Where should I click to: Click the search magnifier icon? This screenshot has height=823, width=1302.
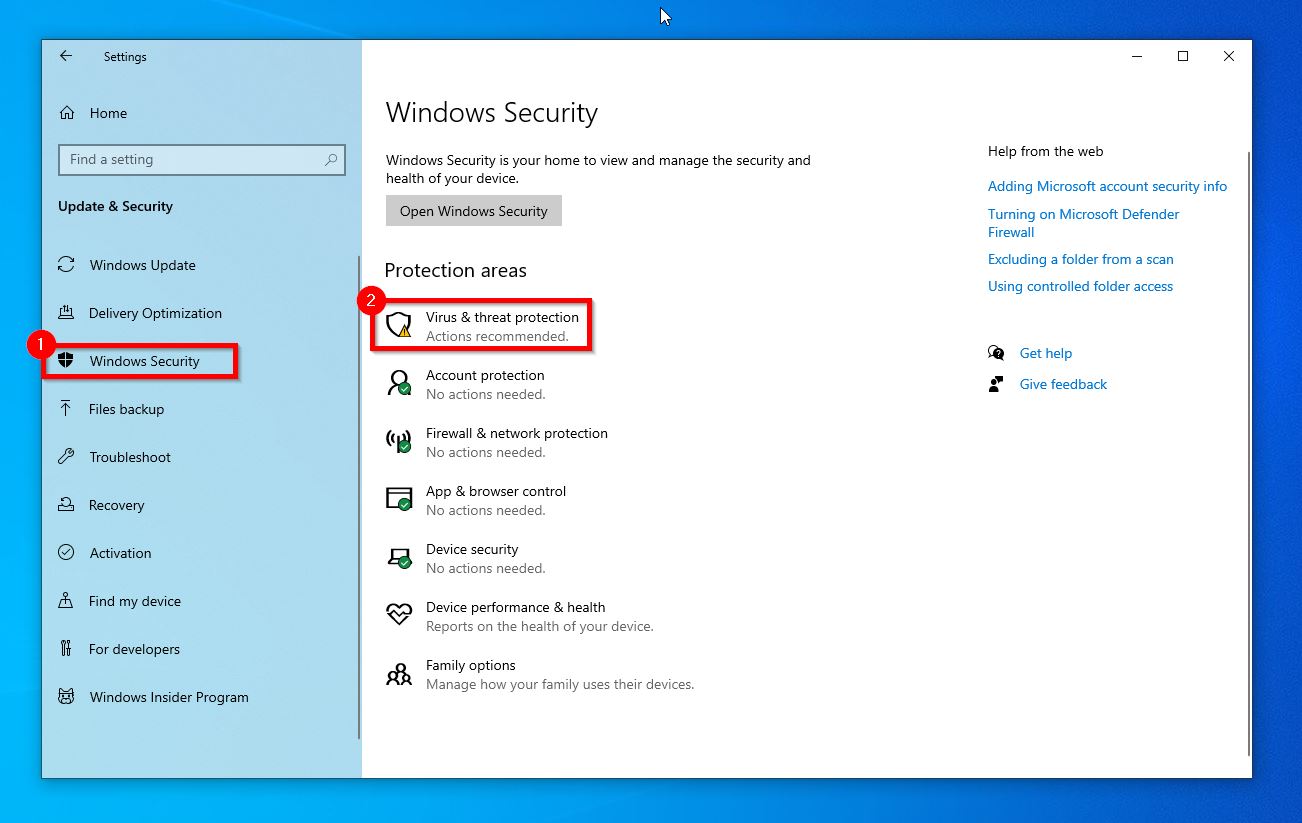tap(331, 160)
